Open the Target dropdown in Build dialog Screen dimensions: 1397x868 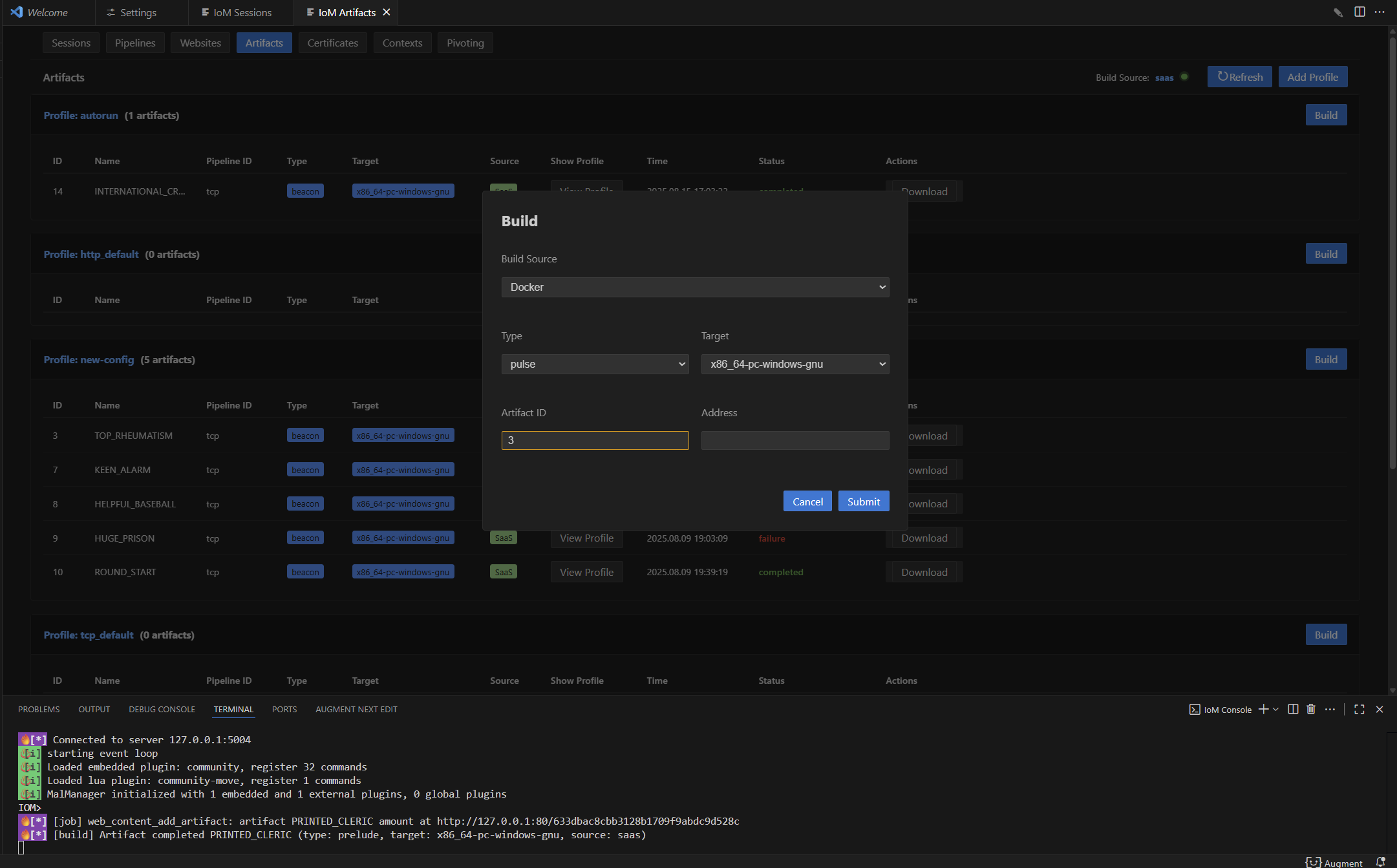coord(795,364)
